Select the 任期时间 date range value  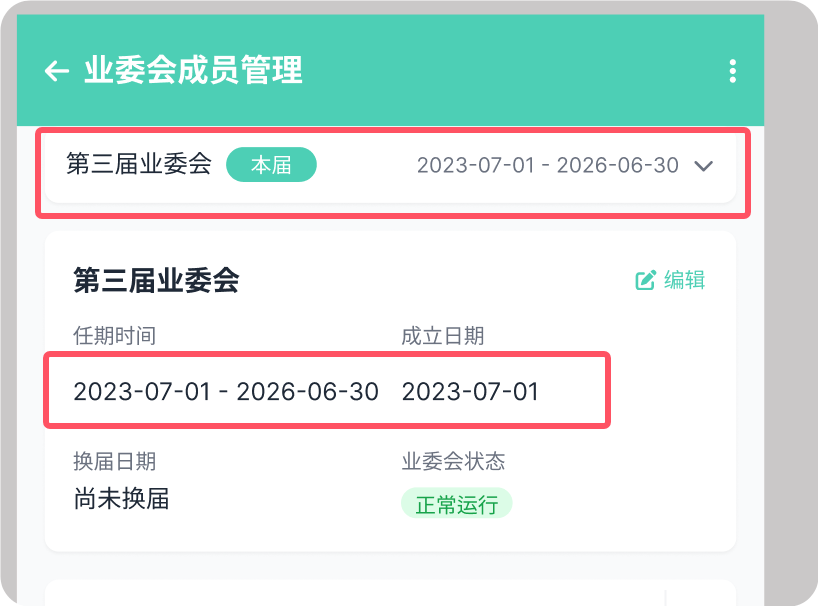click(225, 392)
